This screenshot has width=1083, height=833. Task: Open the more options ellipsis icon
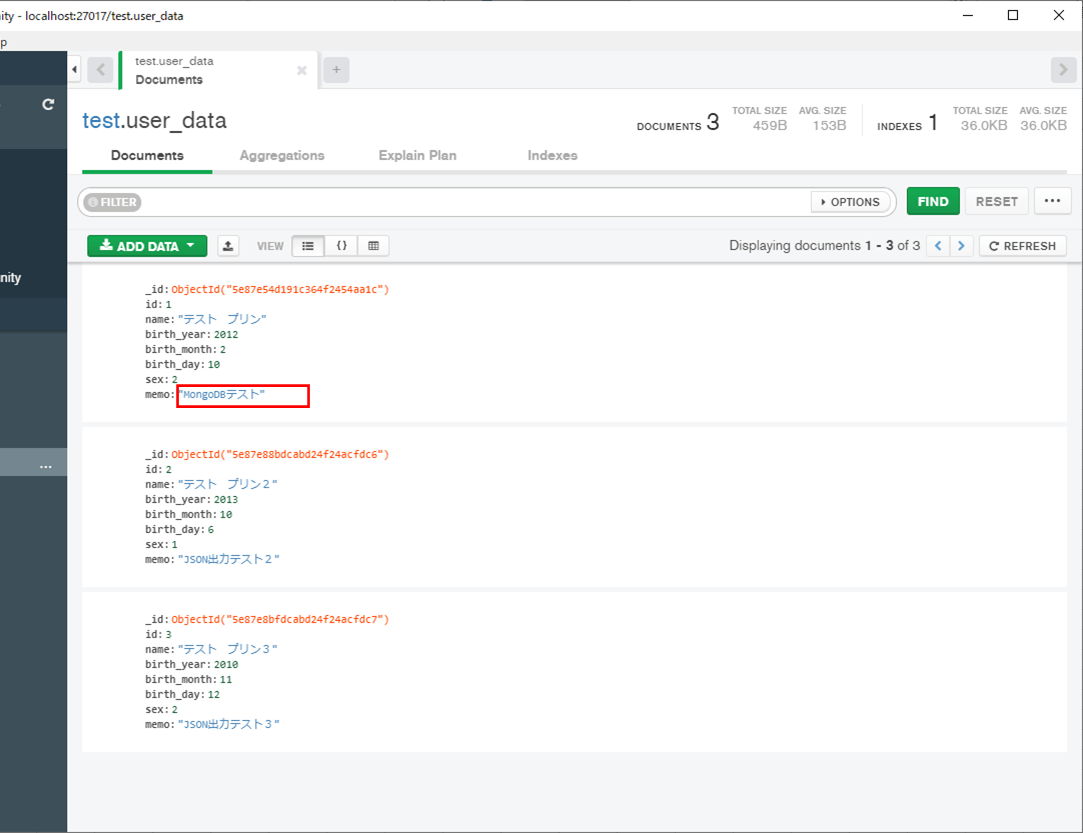[1052, 201]
